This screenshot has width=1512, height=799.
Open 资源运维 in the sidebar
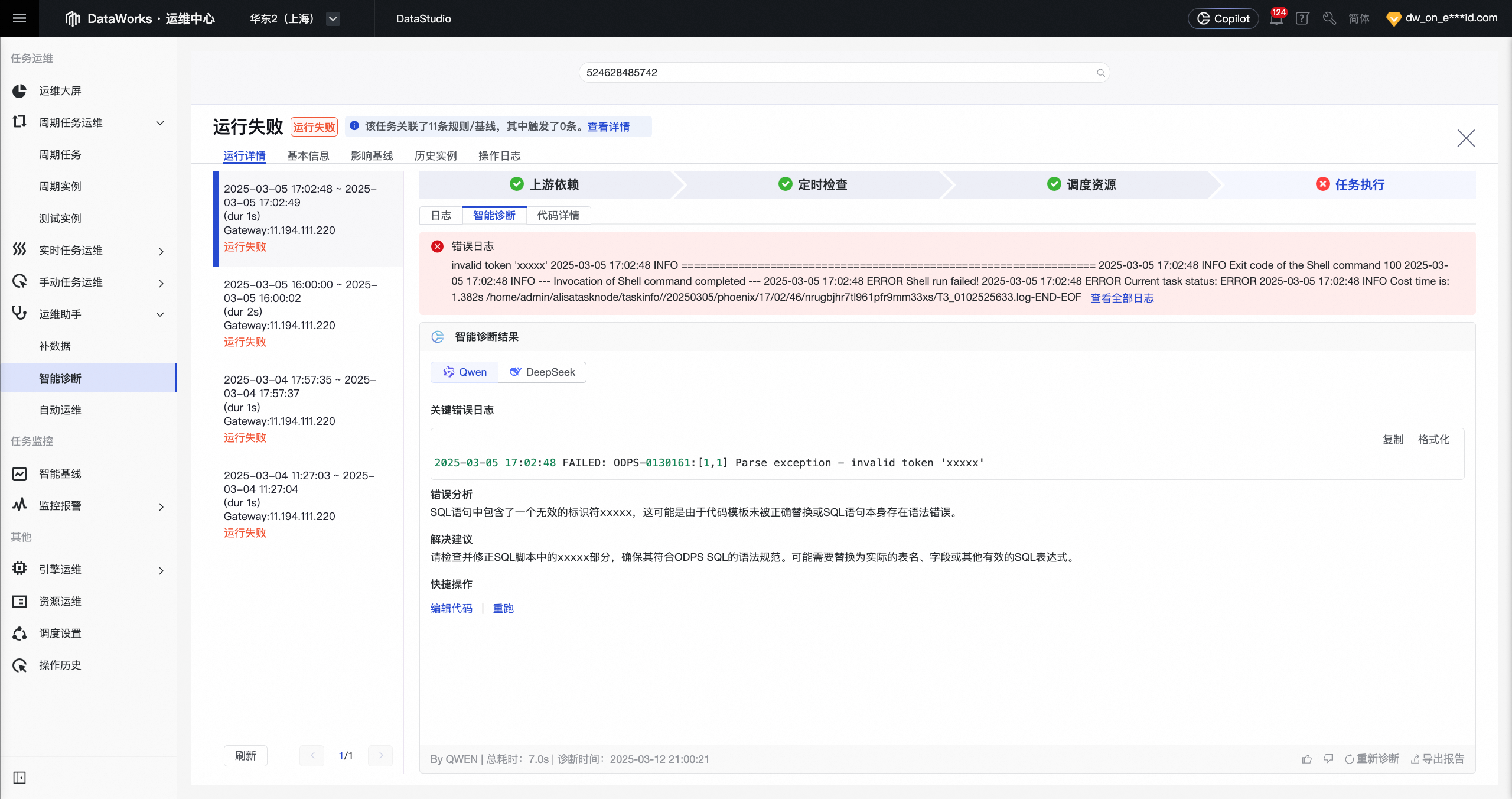click(60, 601)
